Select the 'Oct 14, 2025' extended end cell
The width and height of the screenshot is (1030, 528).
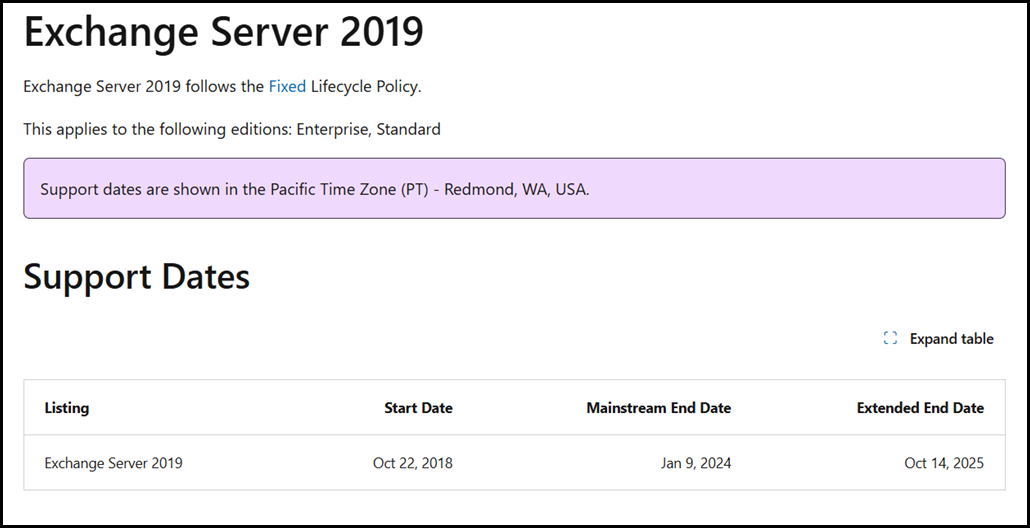pos(944,463)
